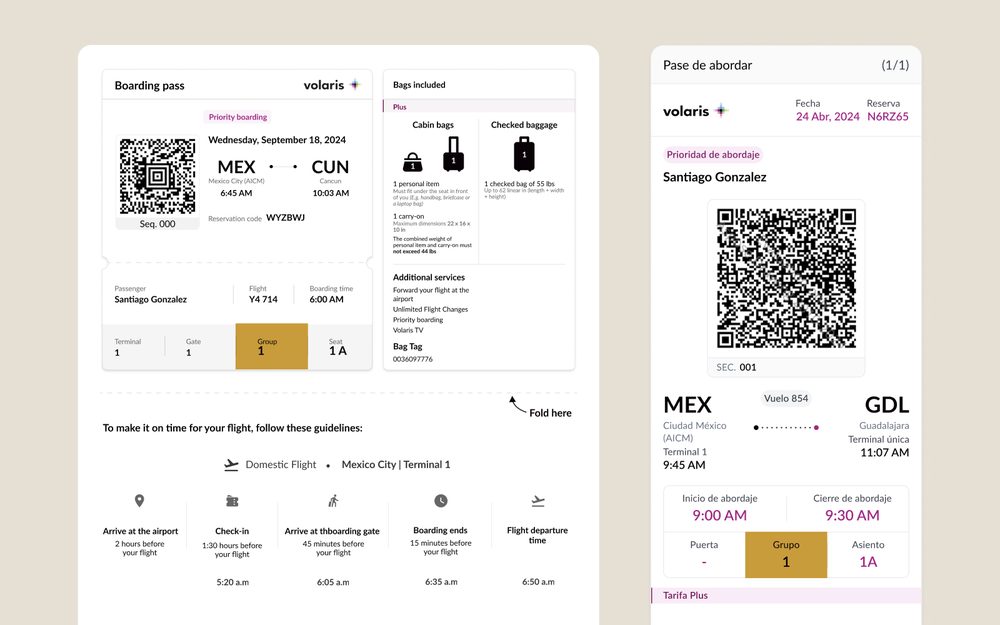1000x625 pixels.
Task: Click the Vuelo 854 flight pill
Action: click(786, 398)
